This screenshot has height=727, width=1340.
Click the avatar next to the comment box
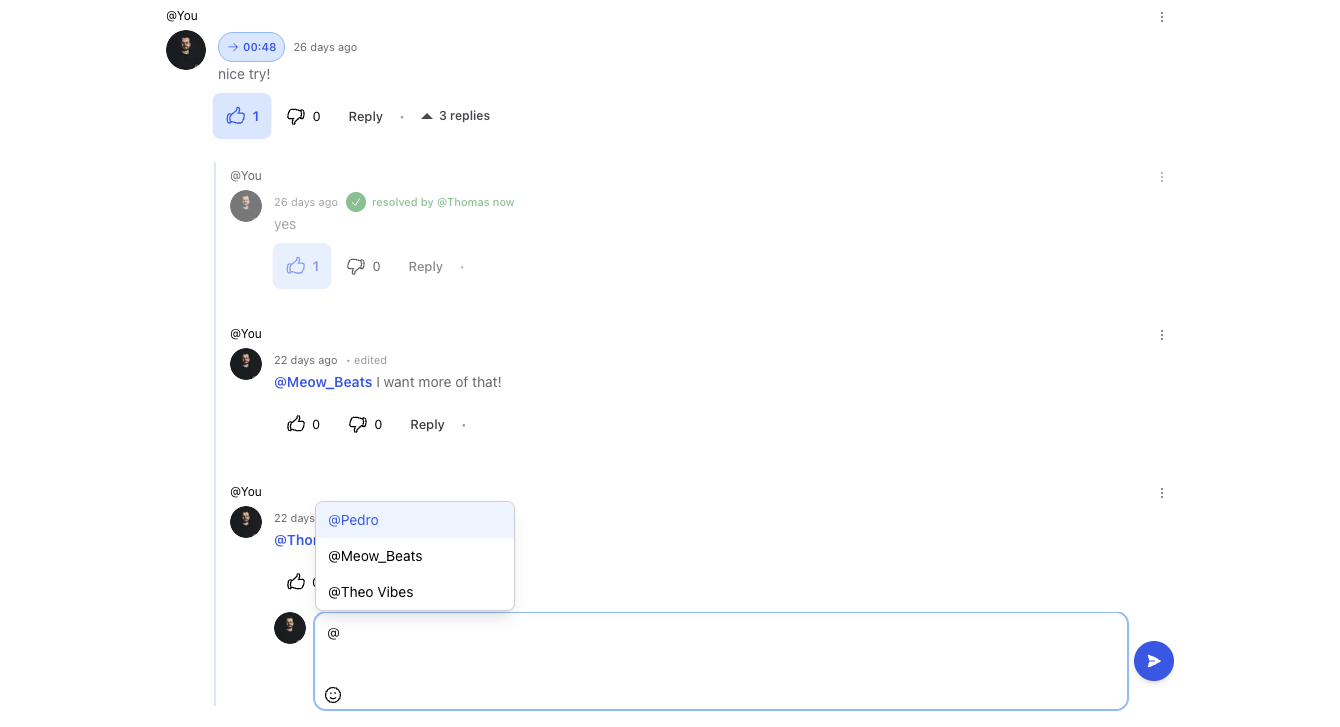290,627
